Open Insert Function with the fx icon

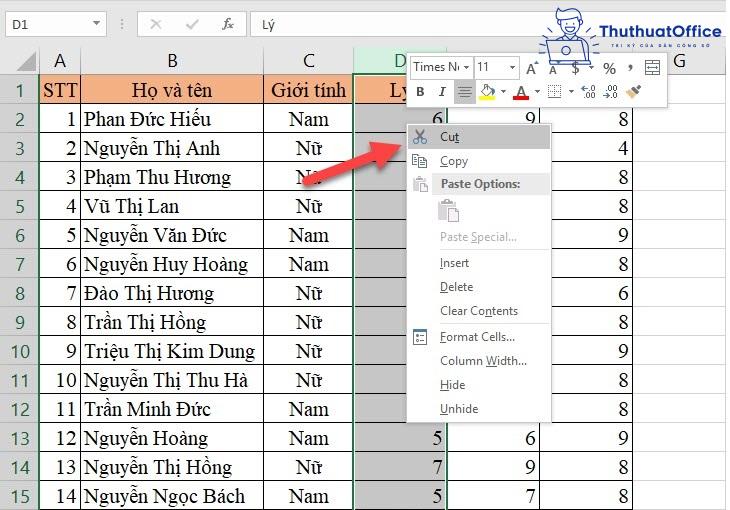(228, 24)
